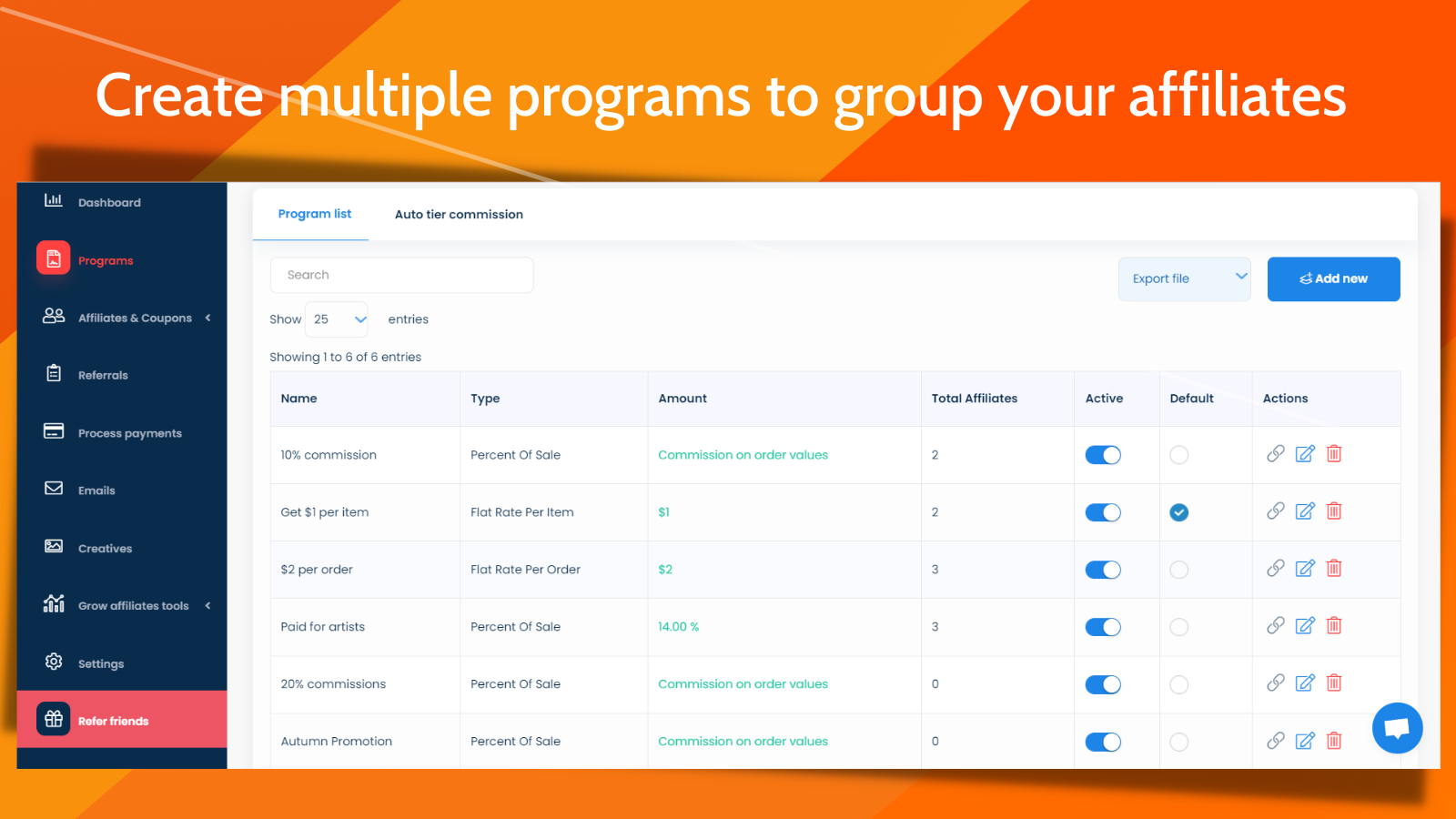Click inside the Search field
The width and height of the screenshot is (1456, 819).
(x=400, y=275)
